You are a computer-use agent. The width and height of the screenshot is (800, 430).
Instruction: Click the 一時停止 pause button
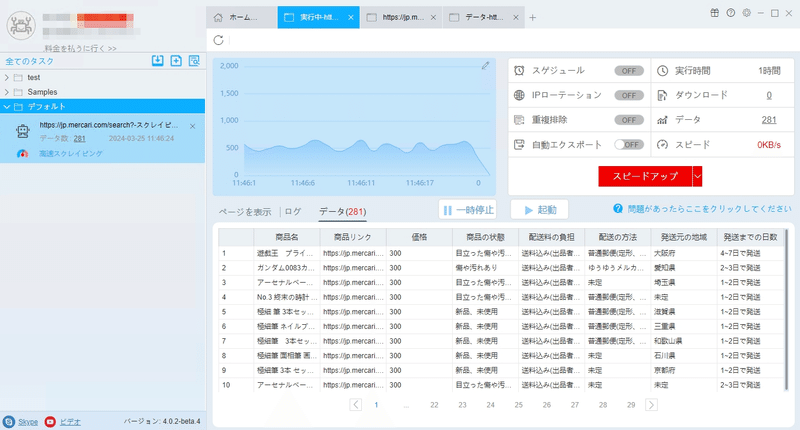468,210
